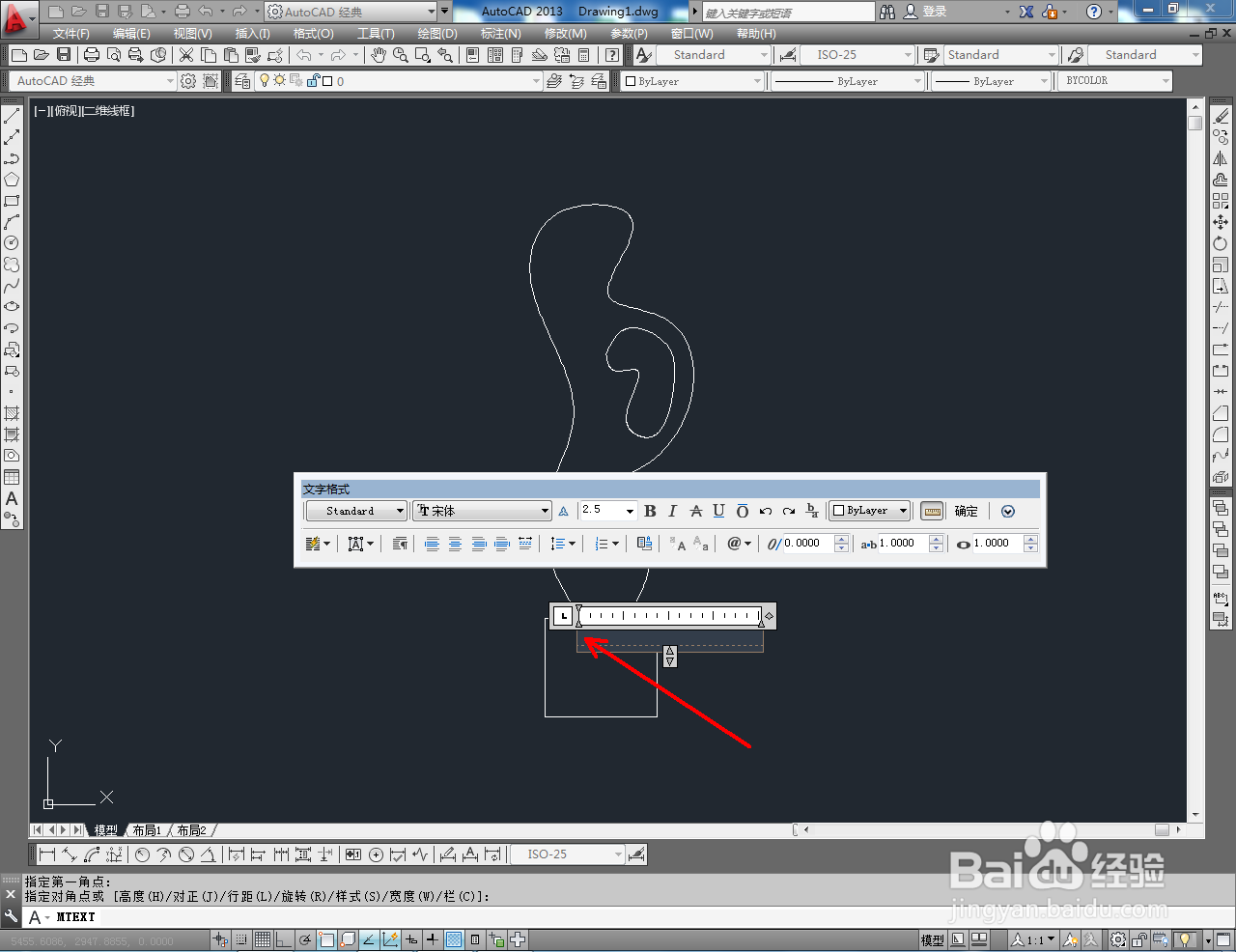1236x952 pixels.
Task: Toggle Ortho mode in status bar
Action: pos(283,939)
